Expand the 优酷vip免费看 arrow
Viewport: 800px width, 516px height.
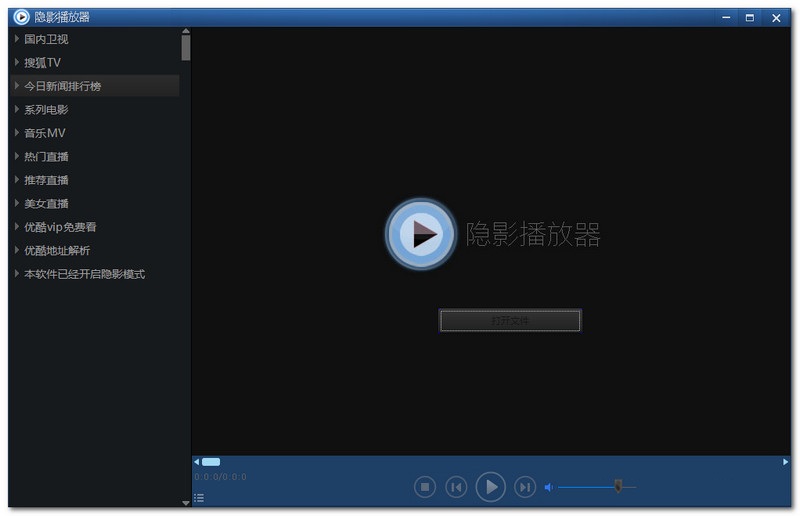tap(17, 226)
